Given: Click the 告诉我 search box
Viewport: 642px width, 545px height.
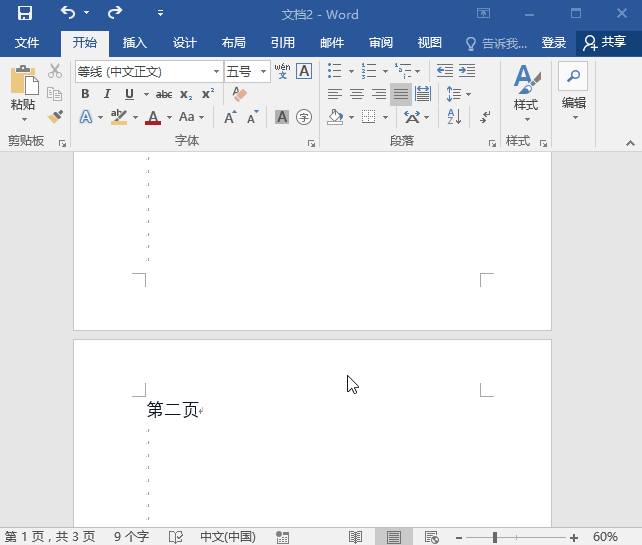Looking at the screenshot, I should [496, 43].
